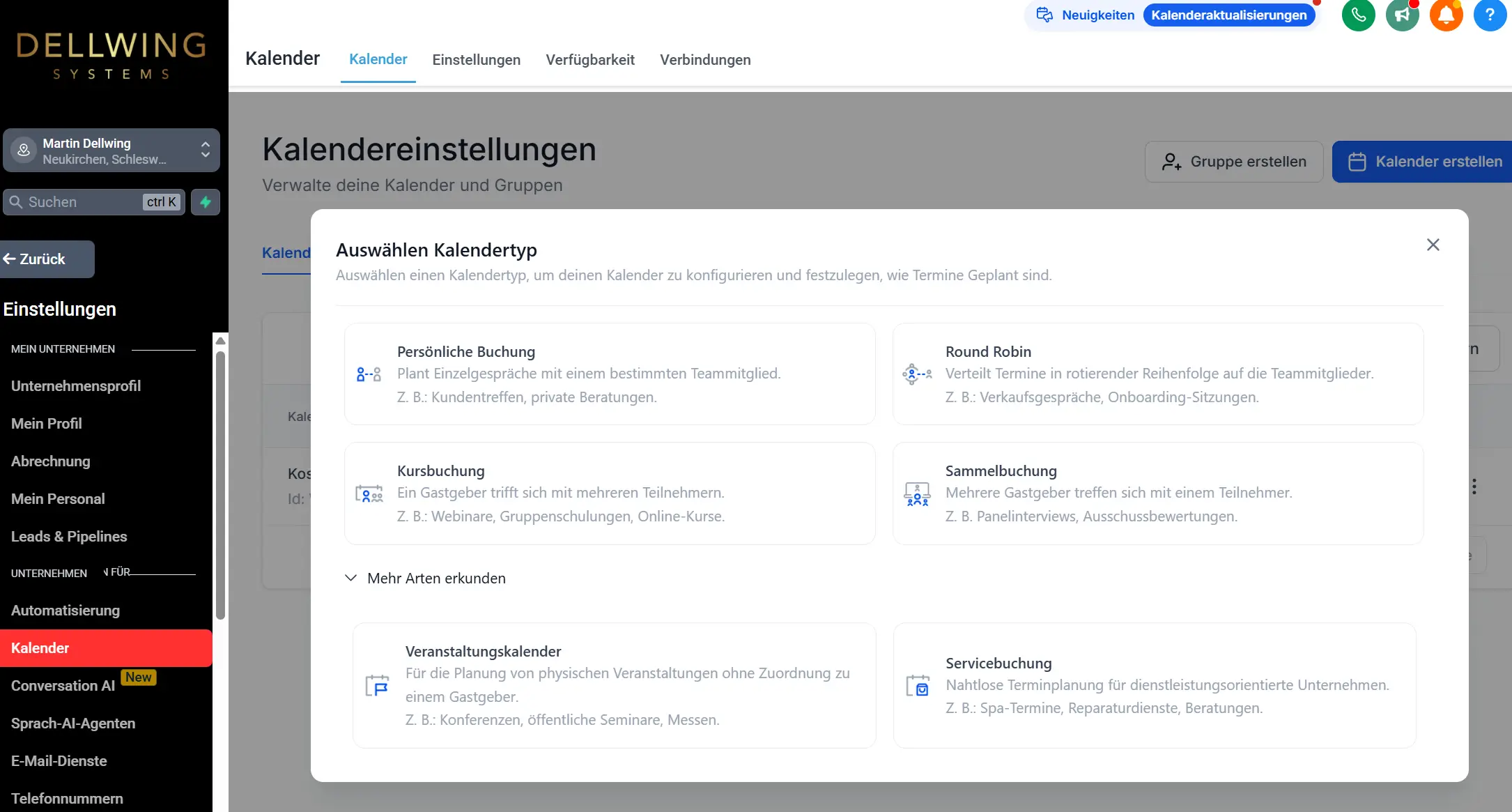The image size is (1512, 812).
Task: Click the Servicebuchung icon
Action: pos(918,686)
